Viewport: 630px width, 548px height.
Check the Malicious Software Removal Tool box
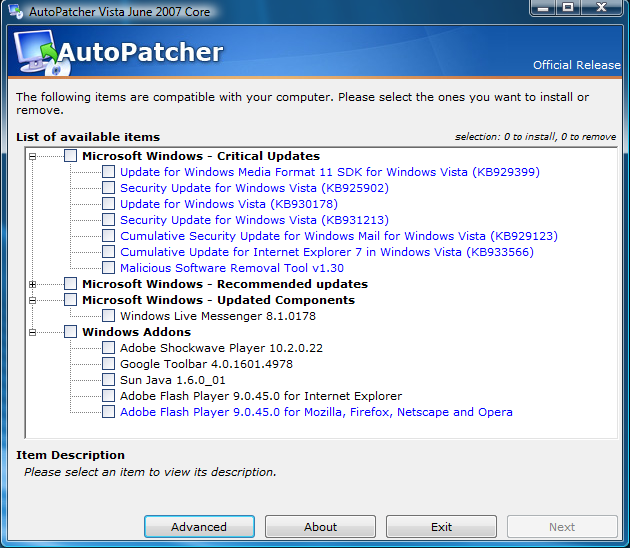pos(108,268)
